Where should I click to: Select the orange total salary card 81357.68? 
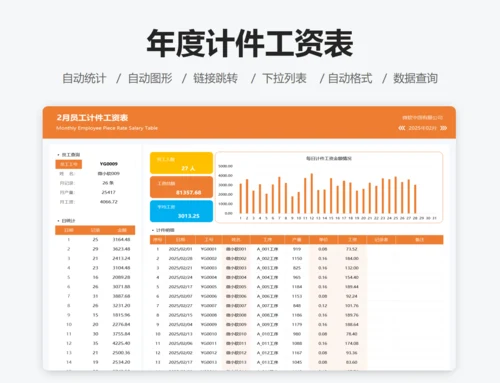[181, 187]
